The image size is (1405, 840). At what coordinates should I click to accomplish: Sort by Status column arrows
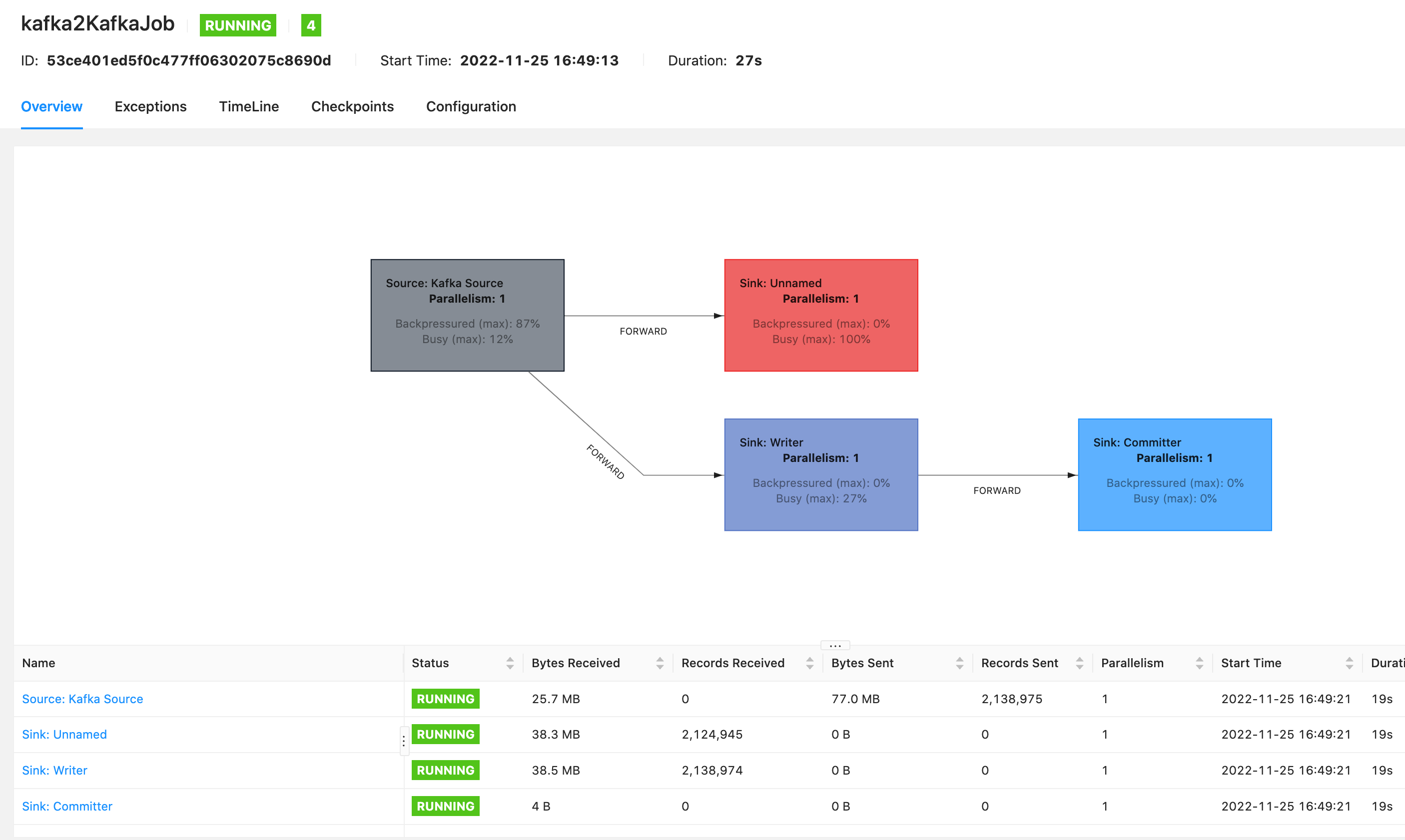tap(510, 663)
